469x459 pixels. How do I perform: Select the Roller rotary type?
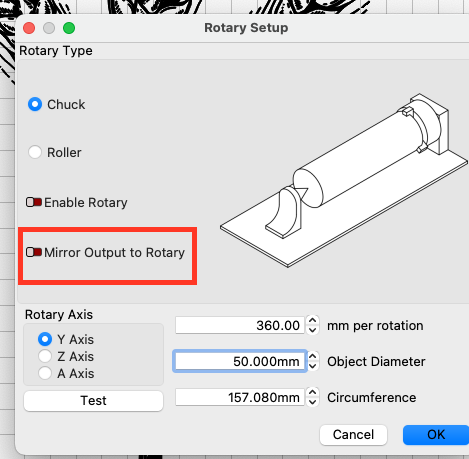35,152
